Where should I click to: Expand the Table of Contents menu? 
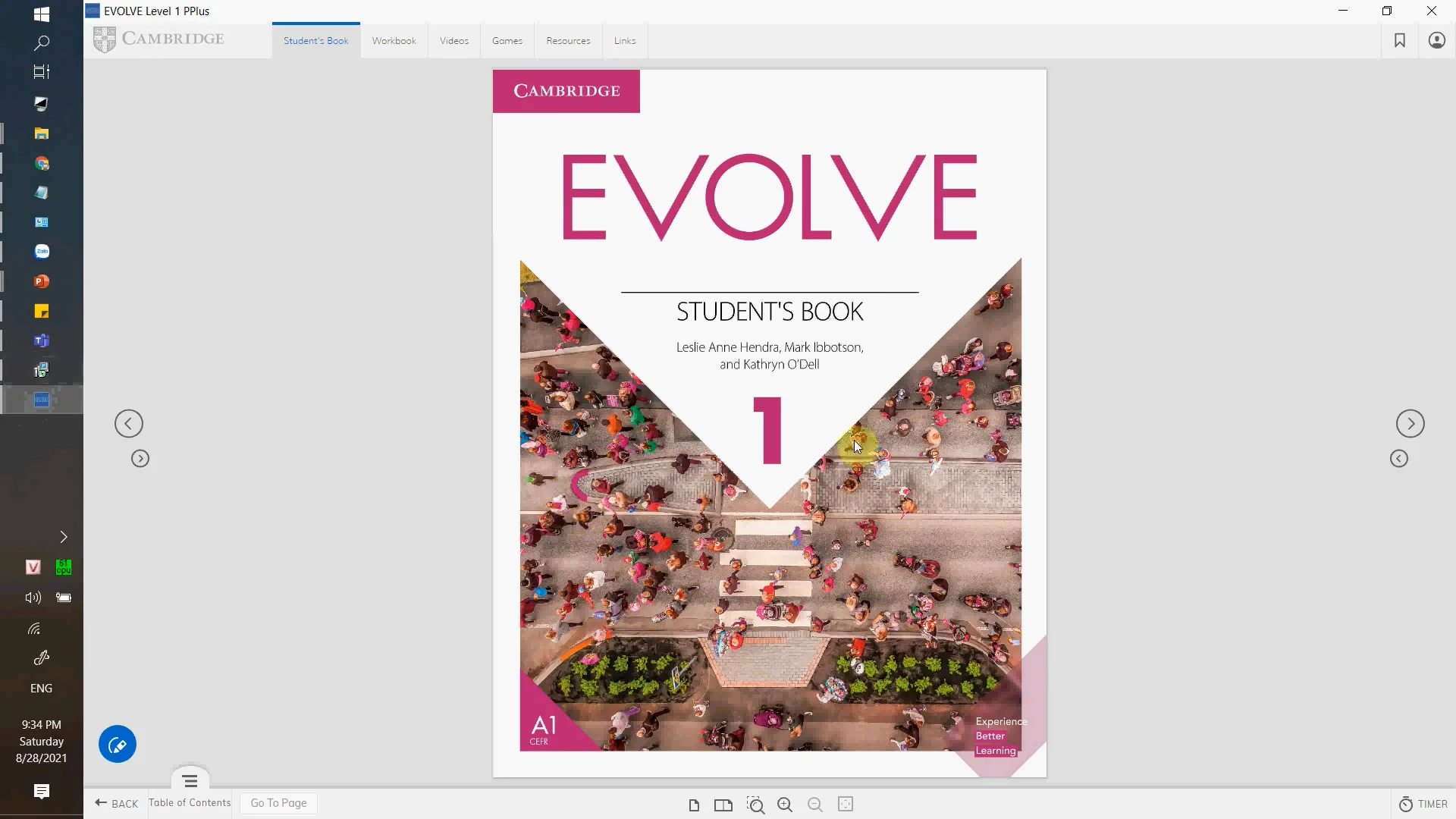[x=189, y=780]
